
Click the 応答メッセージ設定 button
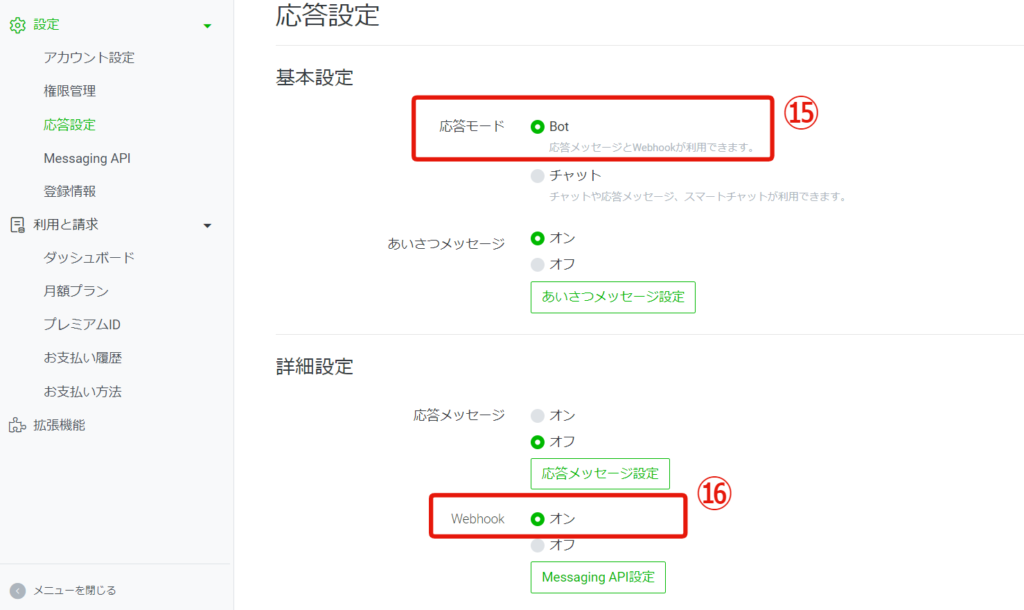pyautogui.click(x=600, y=474)
